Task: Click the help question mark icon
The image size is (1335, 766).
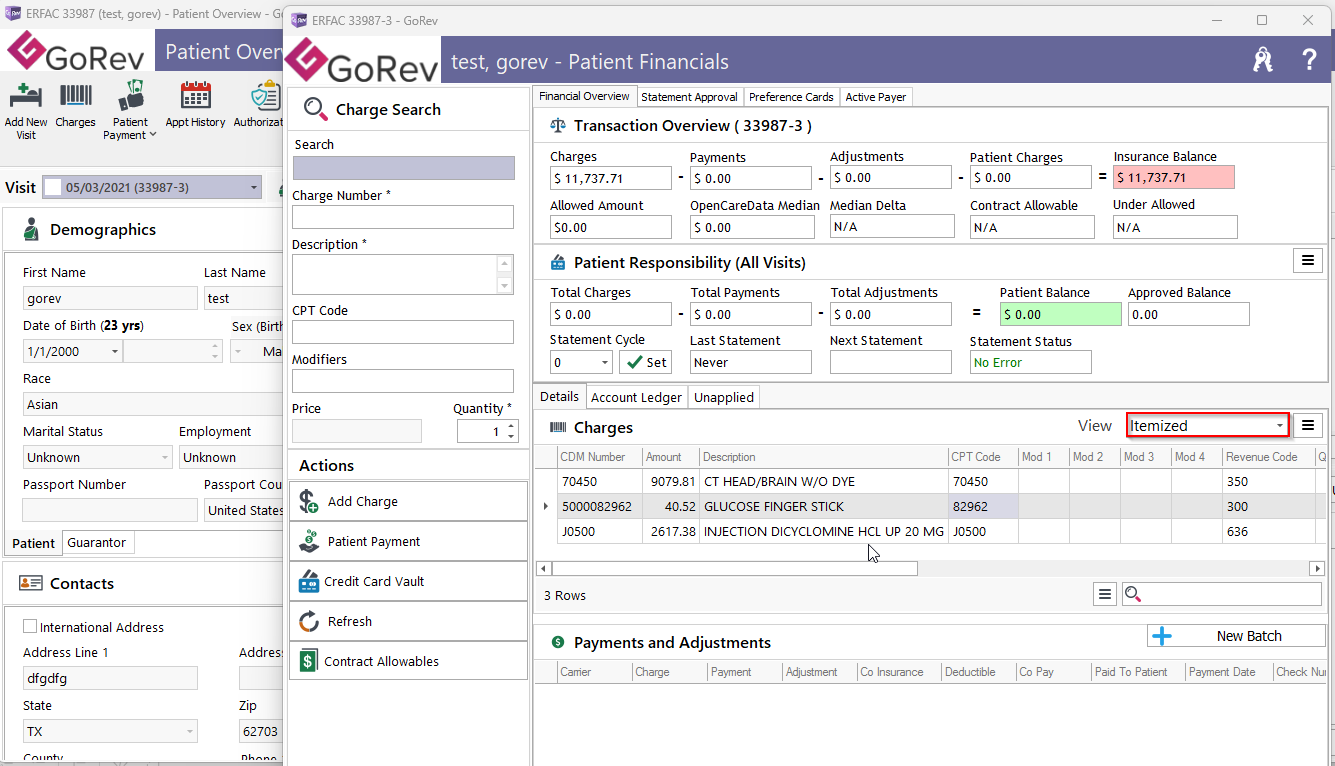Action: click(1309, 60)
